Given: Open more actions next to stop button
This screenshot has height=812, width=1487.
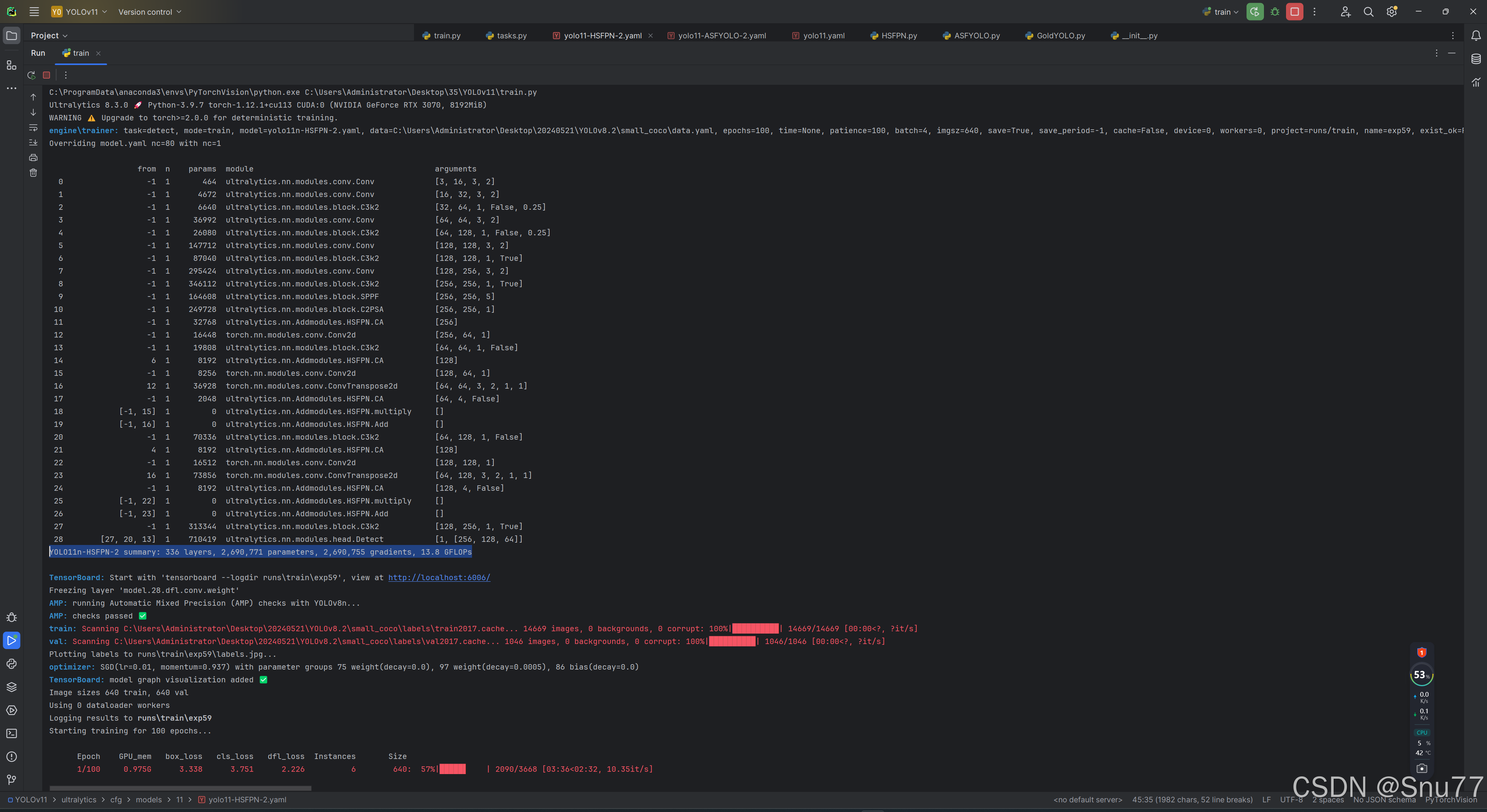Looking at the screenshot, I should (1314, 12).
